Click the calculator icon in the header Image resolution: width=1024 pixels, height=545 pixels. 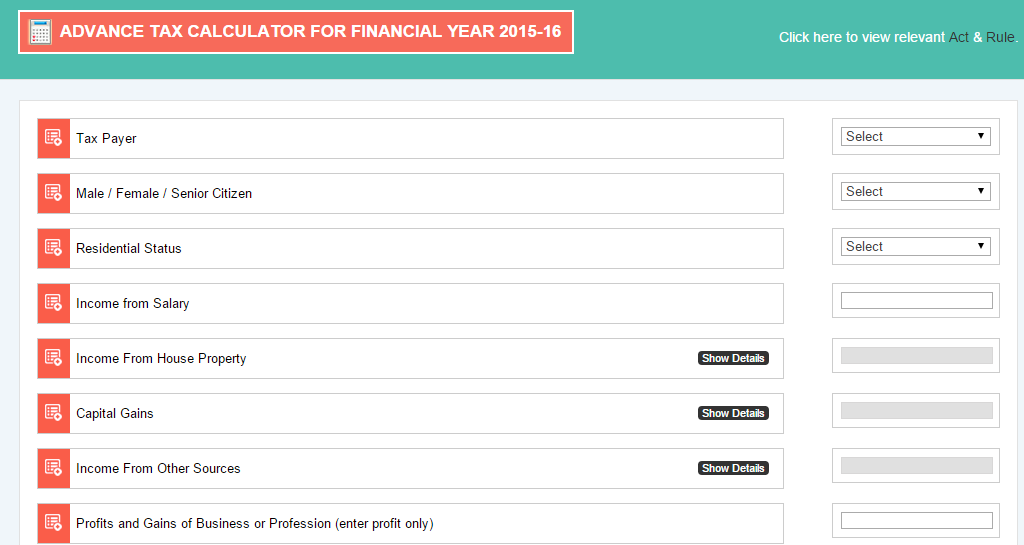pyautogui.click(x=40, y=32)
